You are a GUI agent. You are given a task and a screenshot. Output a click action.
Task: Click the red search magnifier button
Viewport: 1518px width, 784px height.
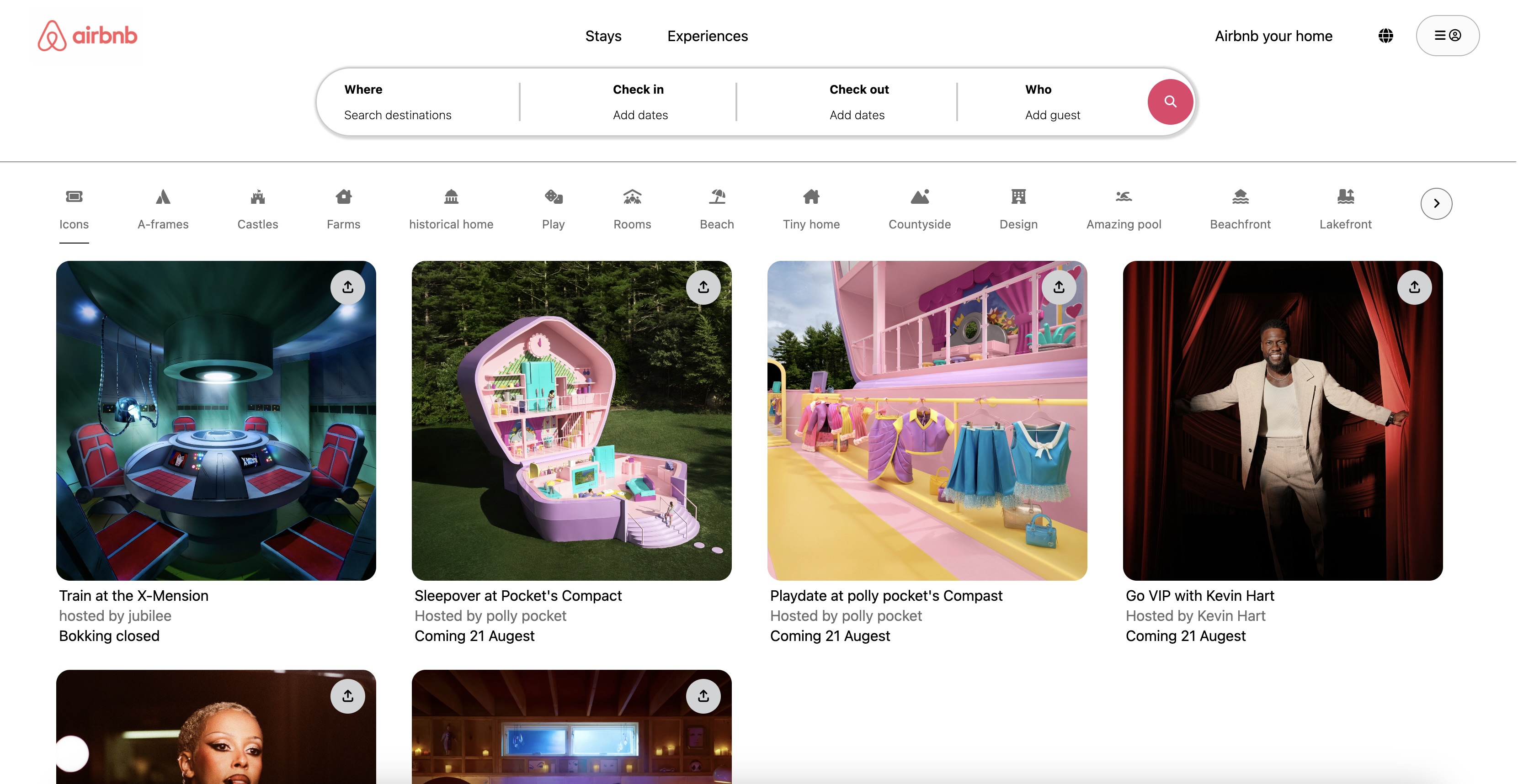click(x=1170, y=102)
